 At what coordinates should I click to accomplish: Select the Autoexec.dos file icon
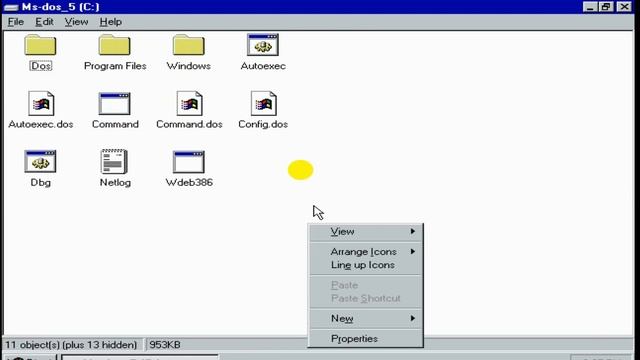tap(41, 103)
